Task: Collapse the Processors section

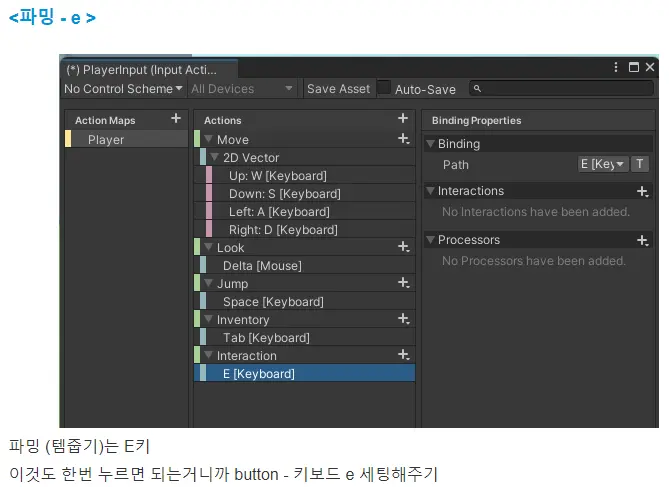Action: [430, 239]
